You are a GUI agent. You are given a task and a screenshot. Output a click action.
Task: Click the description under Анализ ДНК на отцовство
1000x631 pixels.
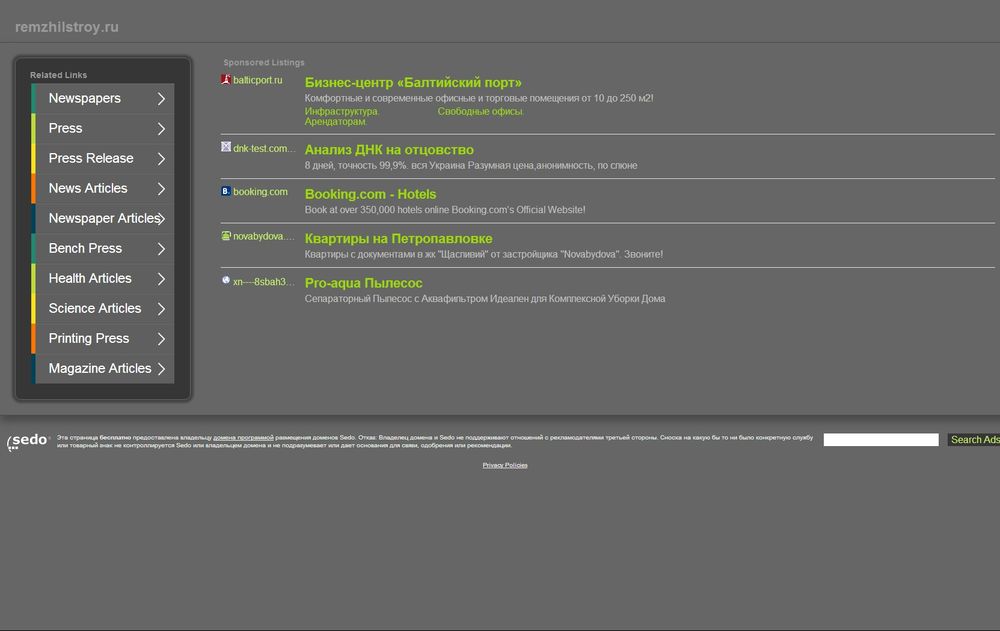(x=471, y=165)
